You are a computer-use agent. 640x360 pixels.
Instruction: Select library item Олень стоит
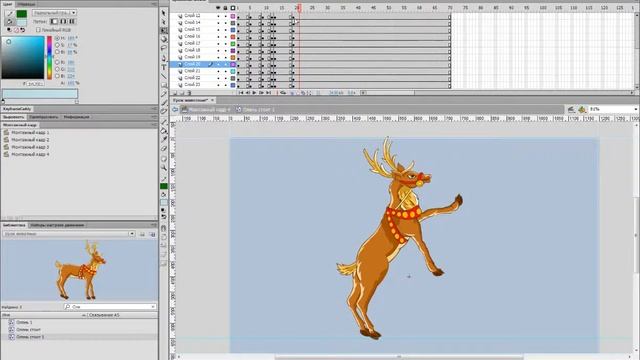pyautogui.click(x=29, y=330)
